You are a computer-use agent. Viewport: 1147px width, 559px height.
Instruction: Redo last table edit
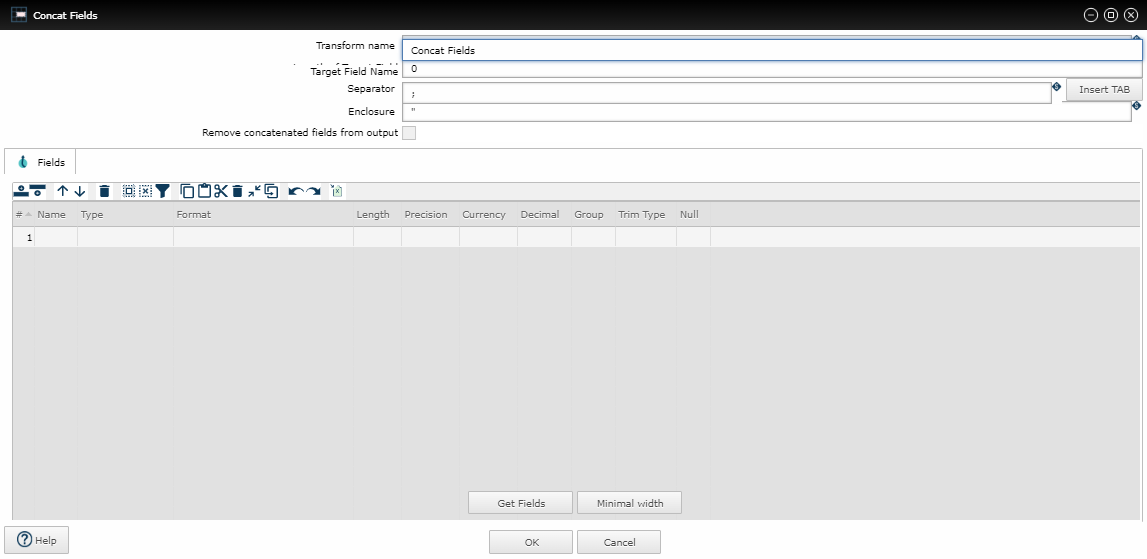click(313, 191)
